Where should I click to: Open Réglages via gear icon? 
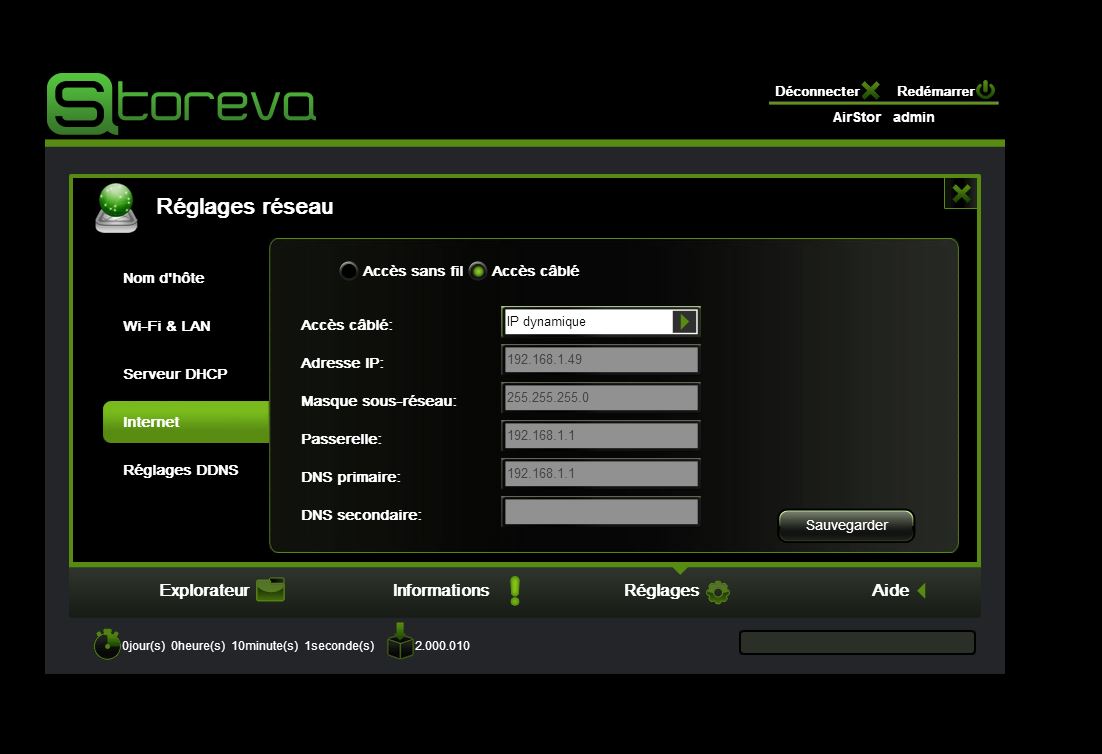coord(717,591)
